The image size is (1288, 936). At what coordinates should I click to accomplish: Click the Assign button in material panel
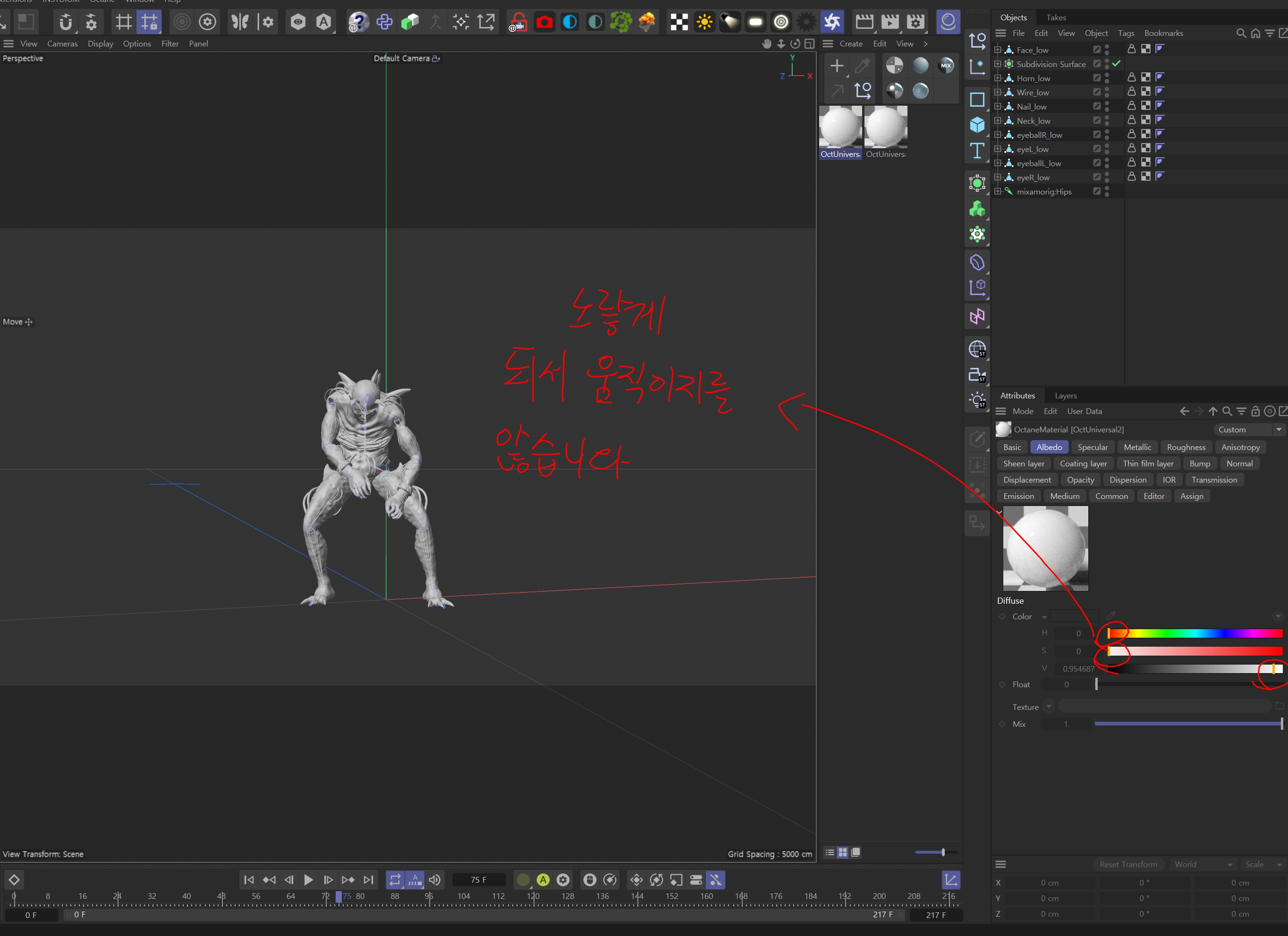[x=1196, y=496]
